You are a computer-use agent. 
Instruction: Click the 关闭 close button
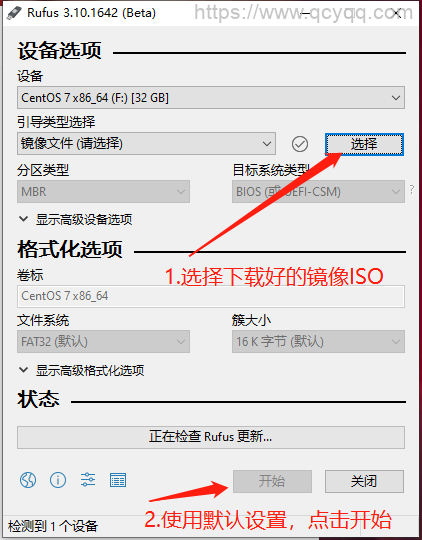point(364,481)
